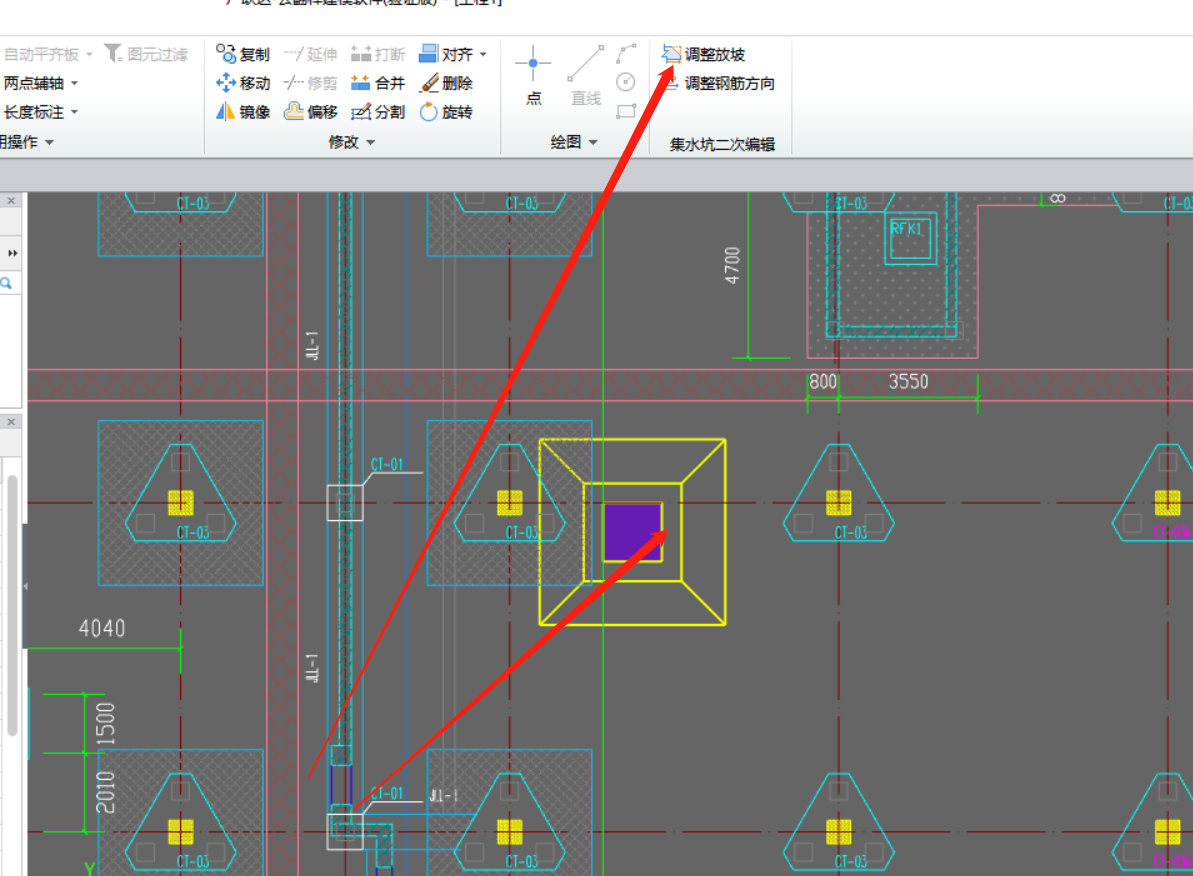
Task: Click the 复制 (copy) tool icon
Action: 226,54
